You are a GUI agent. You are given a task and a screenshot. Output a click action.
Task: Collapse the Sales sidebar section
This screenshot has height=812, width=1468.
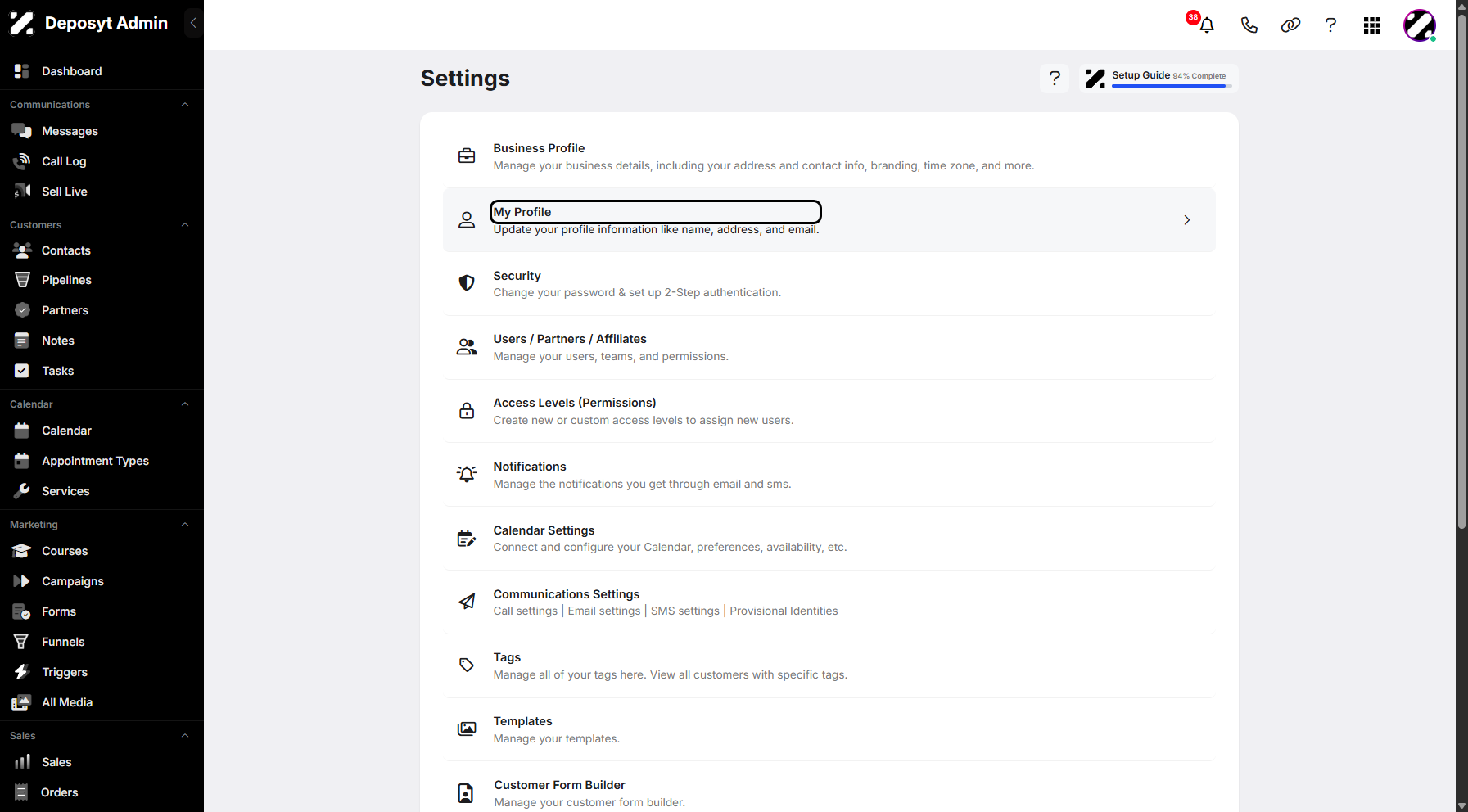(x=185, y=736)
